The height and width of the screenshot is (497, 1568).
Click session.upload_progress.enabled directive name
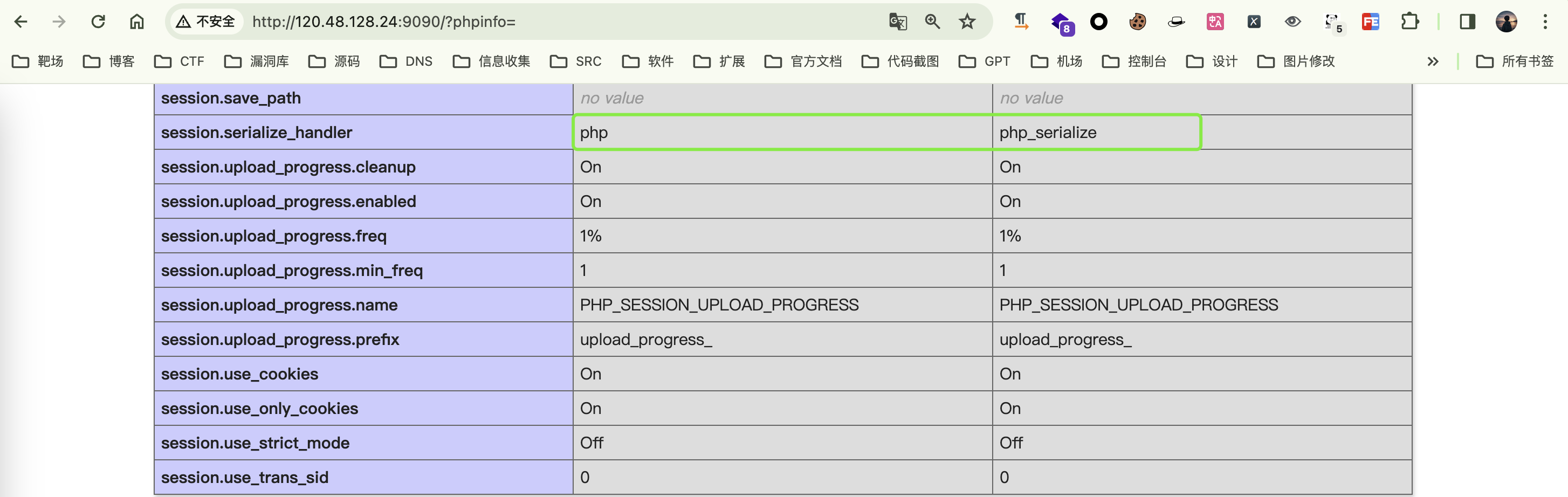click(x=288, y=202)
